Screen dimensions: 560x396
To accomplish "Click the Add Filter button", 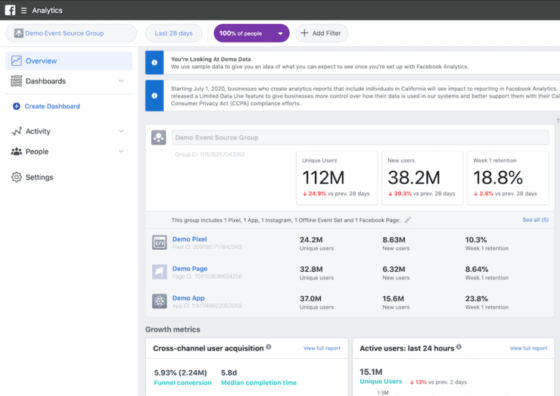I will point(321,33).
